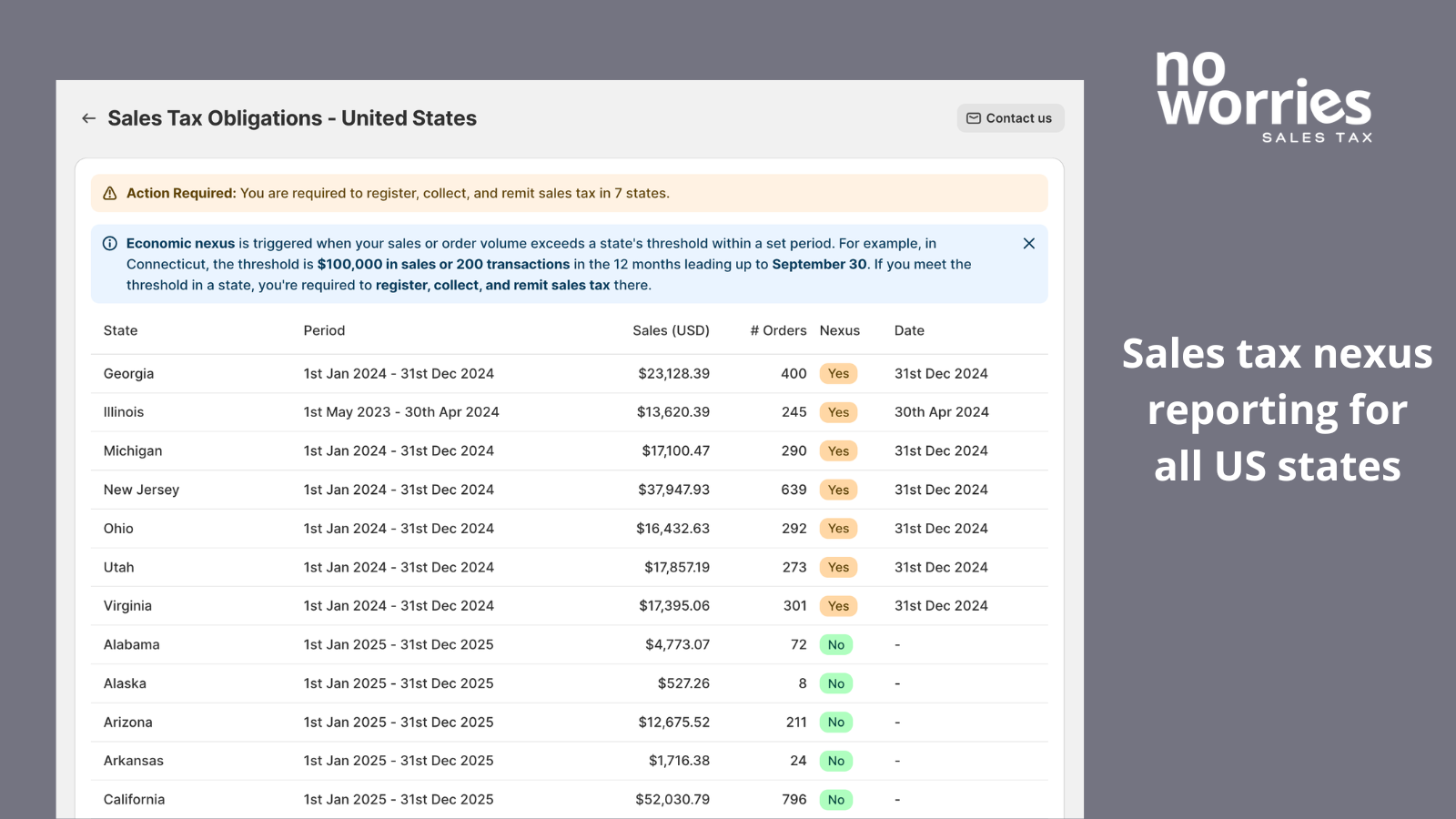Click the info icon beside Economic nexus

tap(110, 243)
